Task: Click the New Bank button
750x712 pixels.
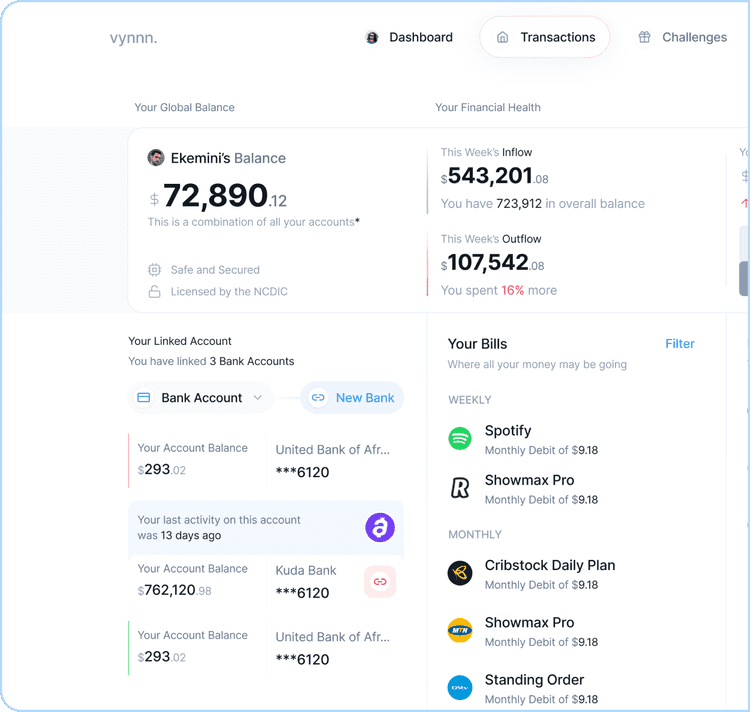Action: pos(352,398)
